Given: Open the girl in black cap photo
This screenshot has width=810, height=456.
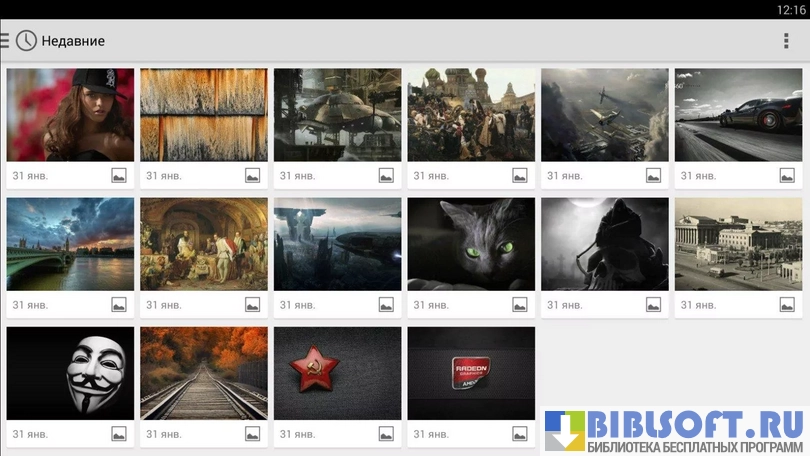Looking at the screenshot, I should [x=70, y=115].
